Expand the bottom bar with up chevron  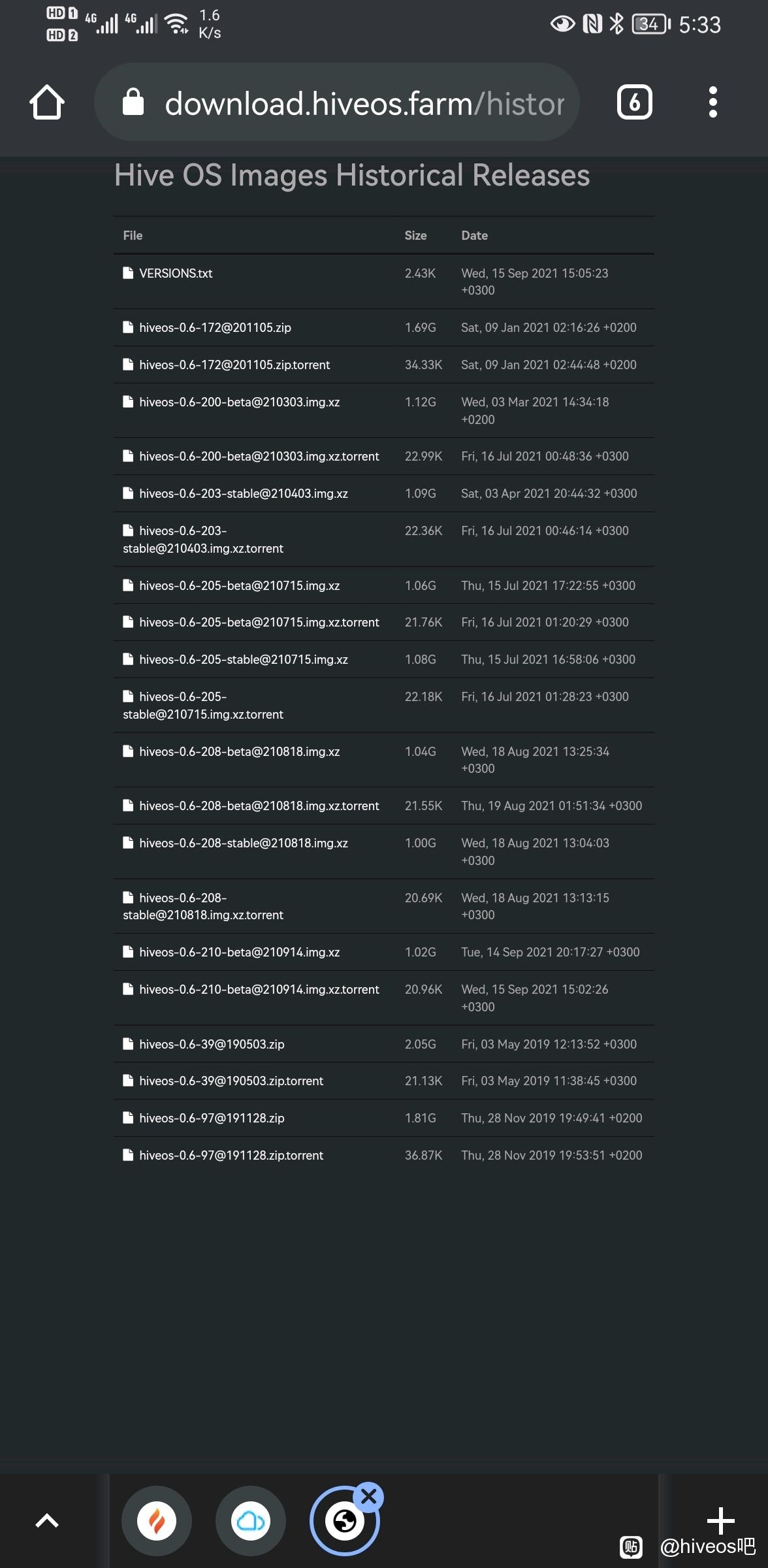pos(47,1521)
